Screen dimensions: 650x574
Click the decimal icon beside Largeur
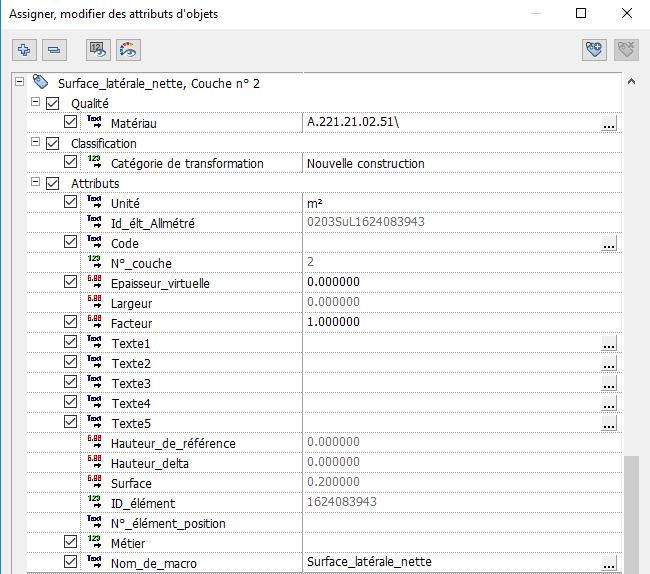pos(95,302)
